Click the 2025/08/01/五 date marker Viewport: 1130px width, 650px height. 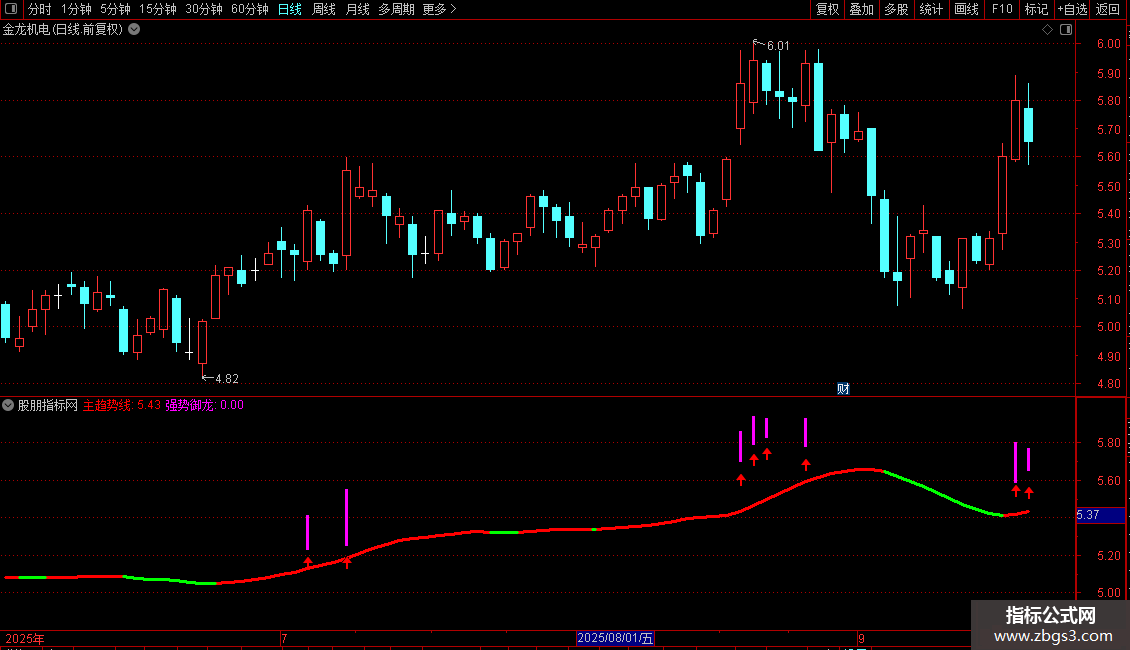click(615, 638)
